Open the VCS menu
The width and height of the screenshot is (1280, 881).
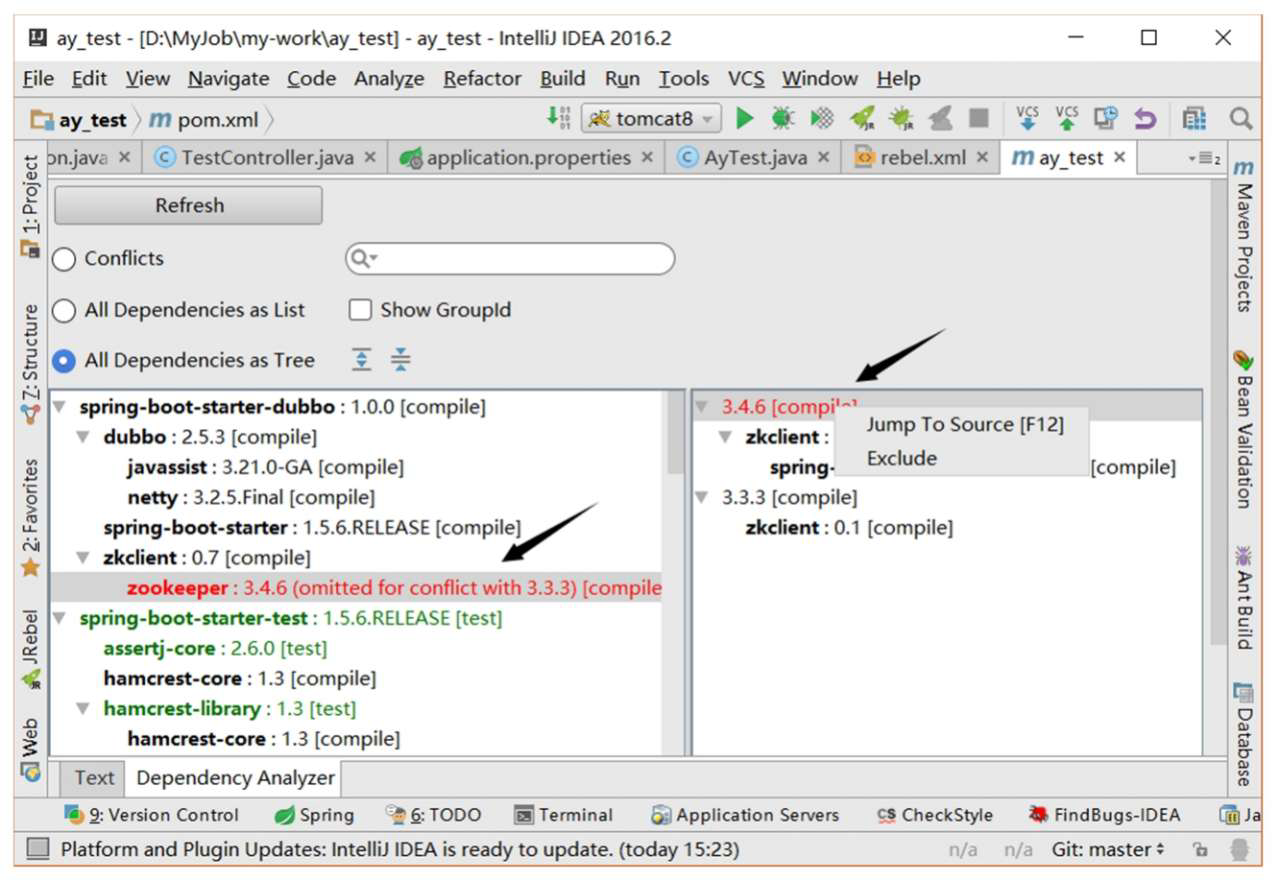[x=746, y=78]
